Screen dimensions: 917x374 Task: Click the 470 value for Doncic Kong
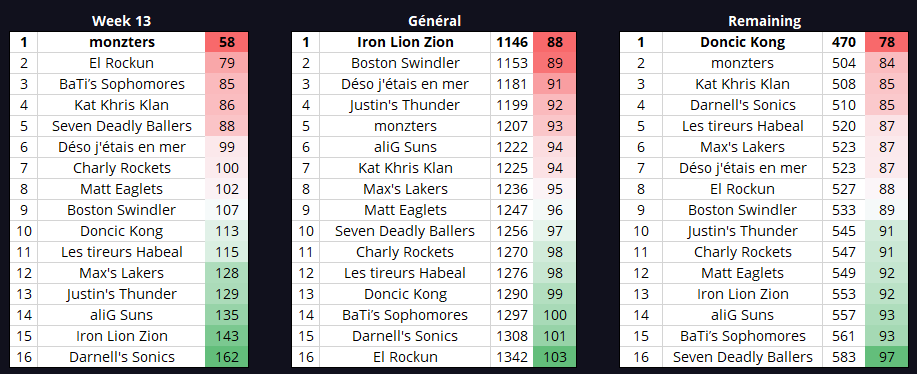point(843,42)
